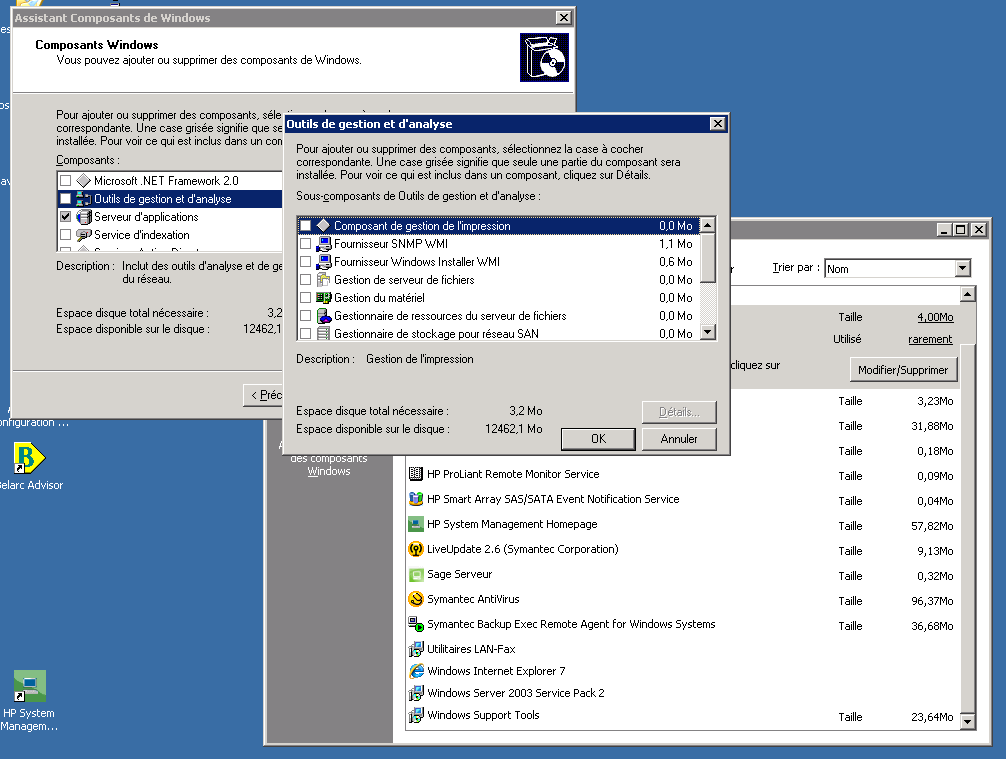Image resolution: width=1006 pixels, height=759 pixels.
Task: Click the HP Smart Array SAS/SATA Event Notification icon
Action: pos(416,499)
